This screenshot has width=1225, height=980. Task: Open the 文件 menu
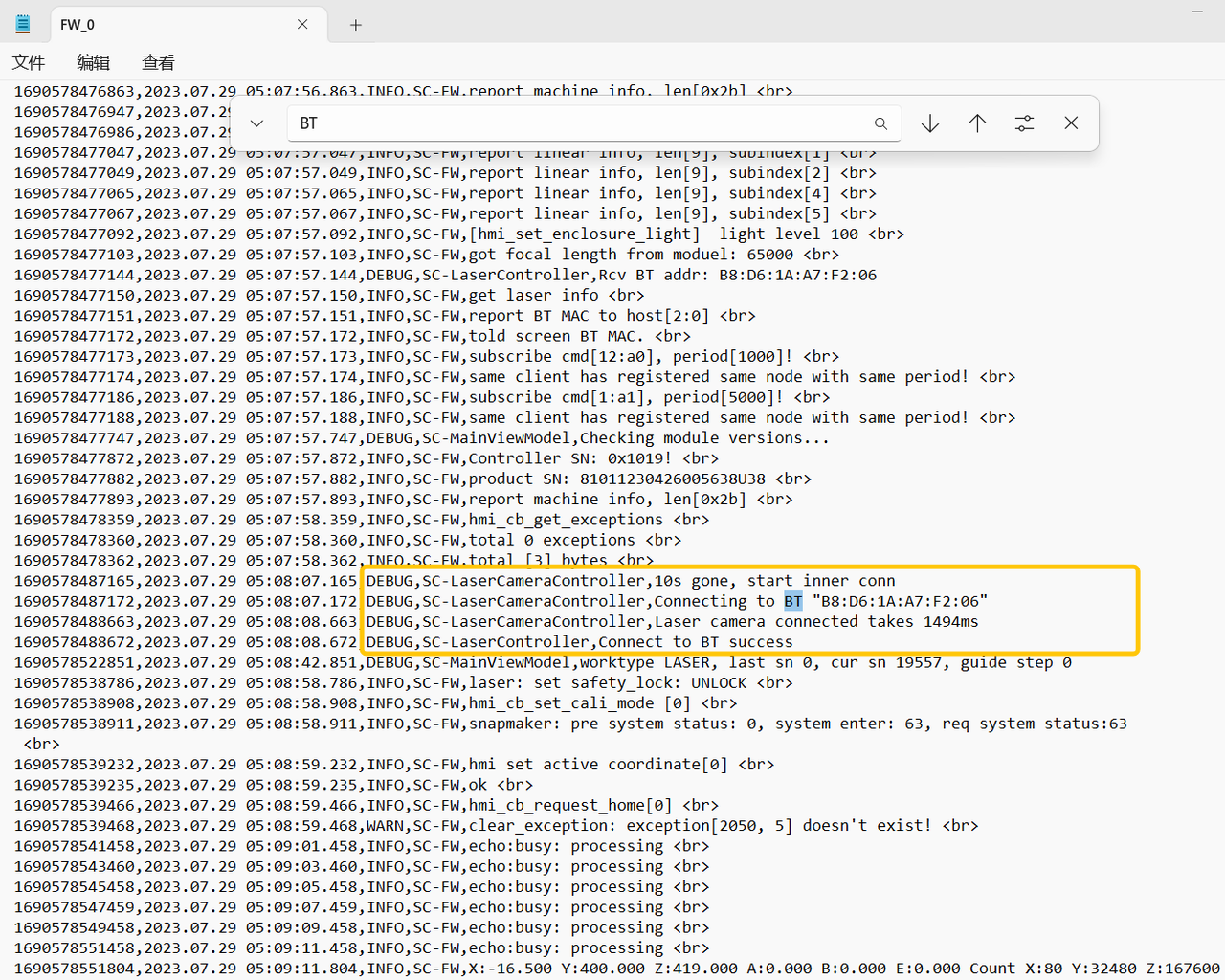tap(29, 62)
